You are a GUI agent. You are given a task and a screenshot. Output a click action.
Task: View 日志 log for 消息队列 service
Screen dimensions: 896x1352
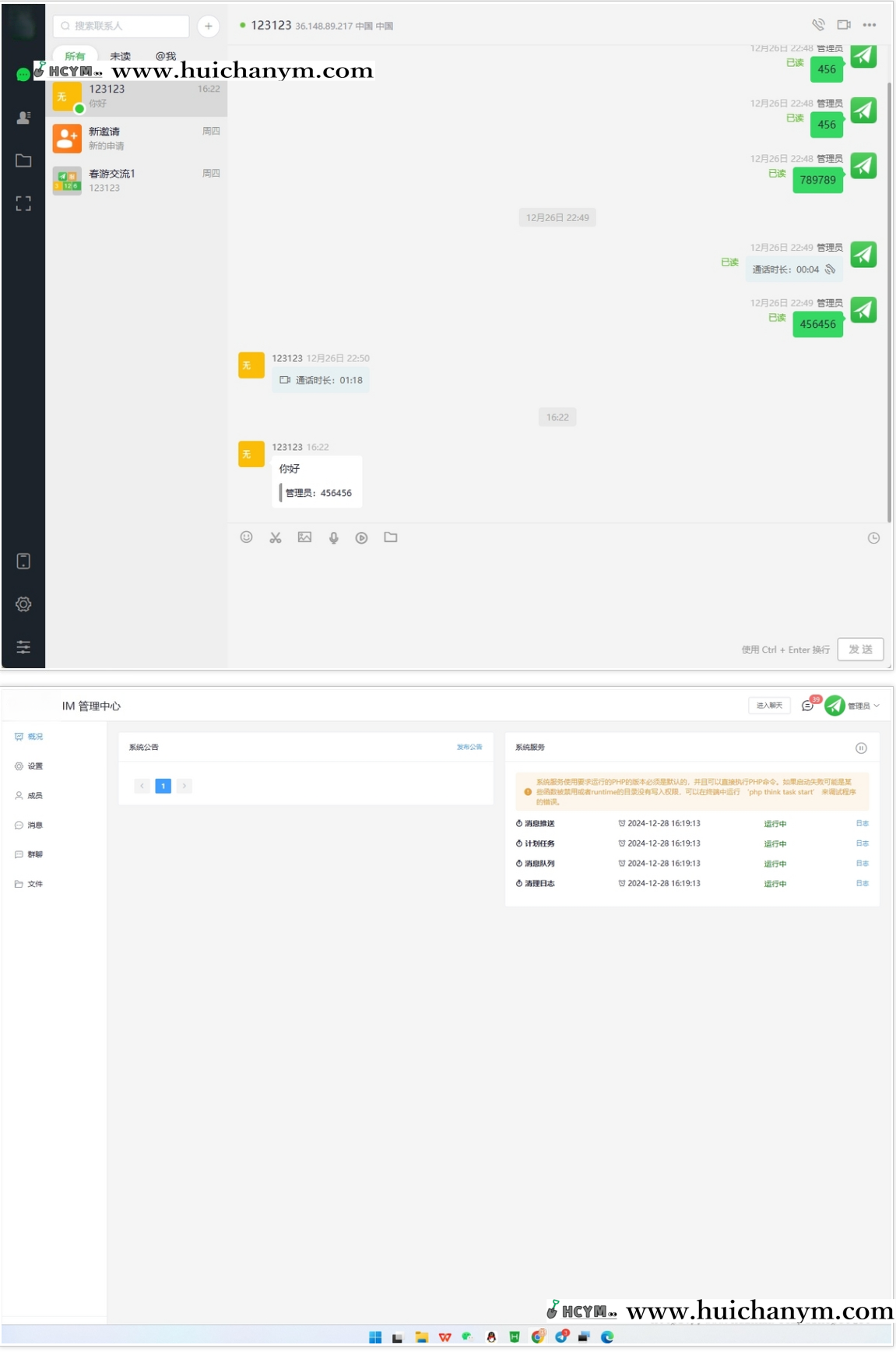point(862,863)
